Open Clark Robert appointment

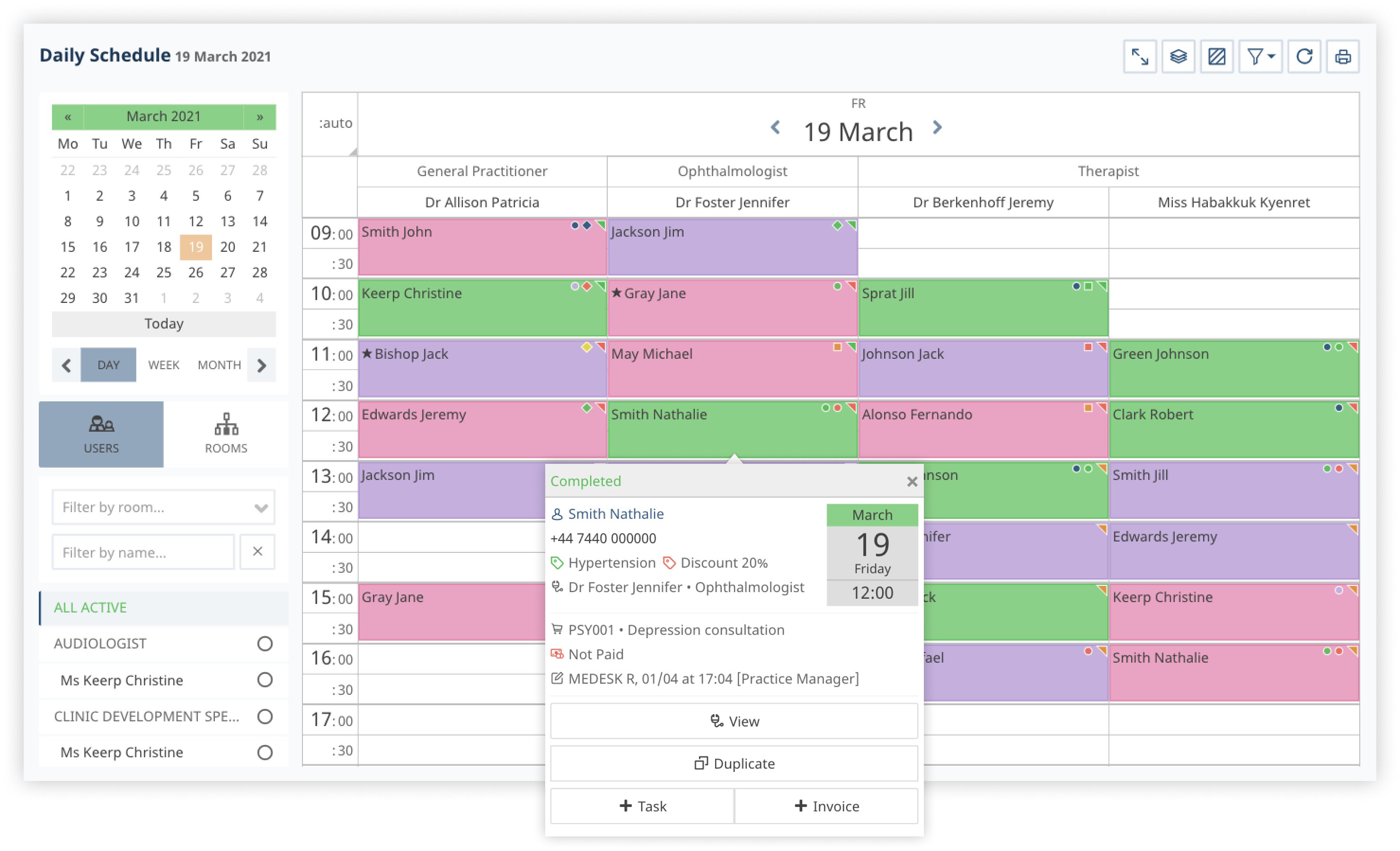point(1233,429)
